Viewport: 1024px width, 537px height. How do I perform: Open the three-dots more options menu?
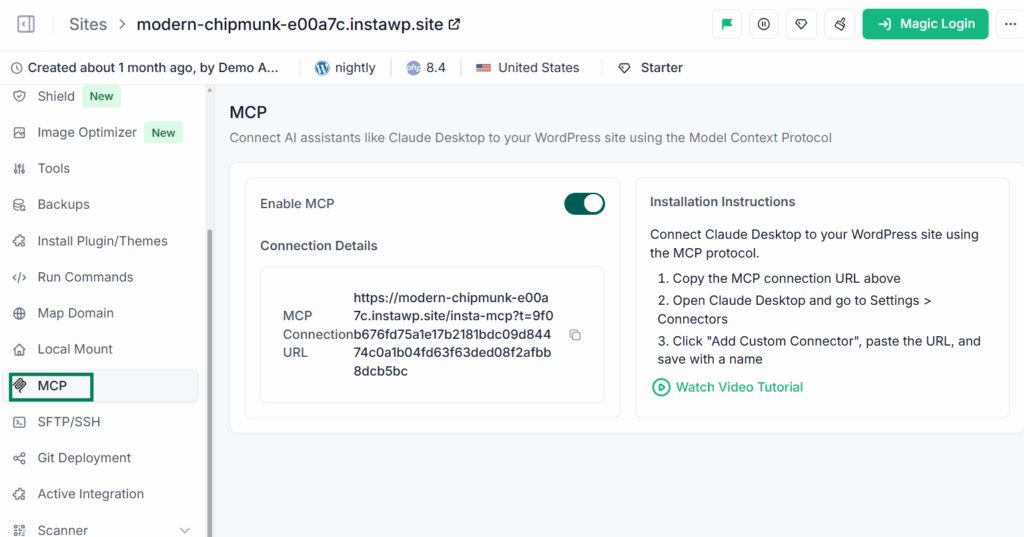(1010, 24)
